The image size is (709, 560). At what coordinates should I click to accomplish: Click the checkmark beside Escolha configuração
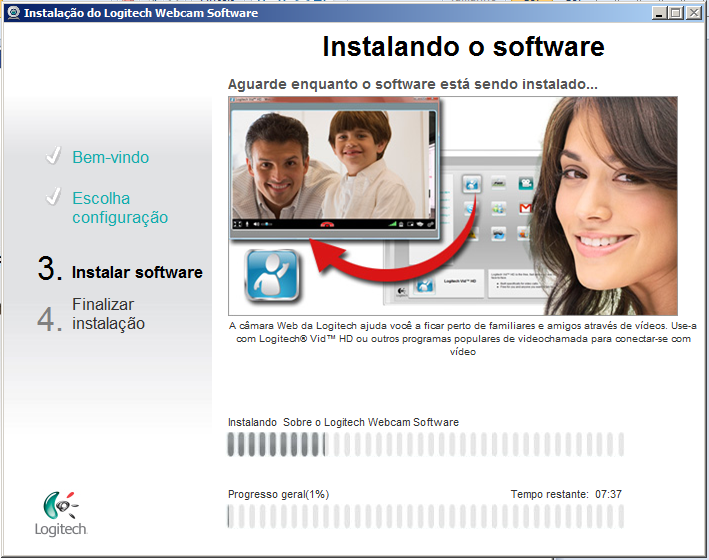click(x=54, y=198)
